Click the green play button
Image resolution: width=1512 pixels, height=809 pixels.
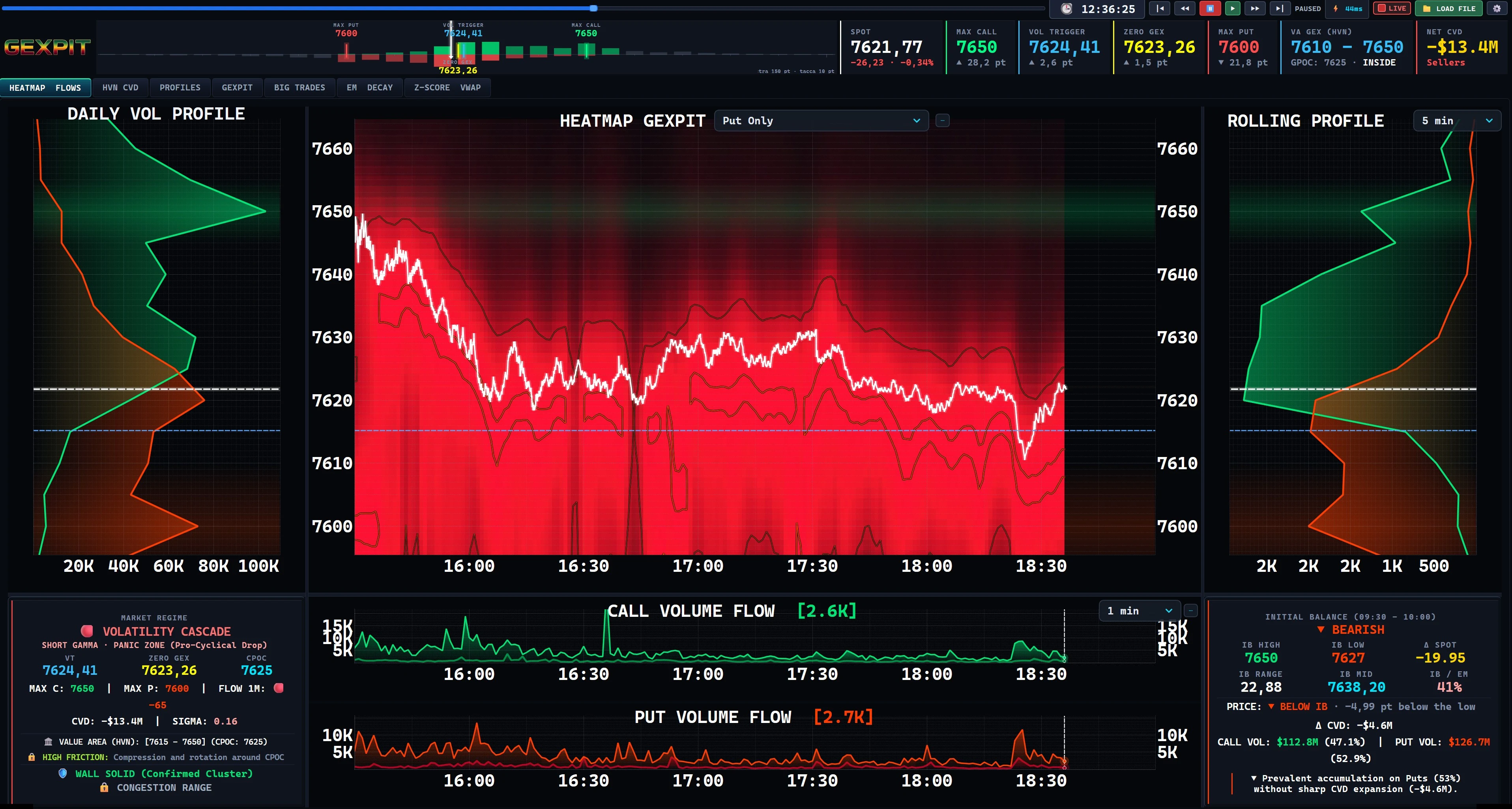1233,8
